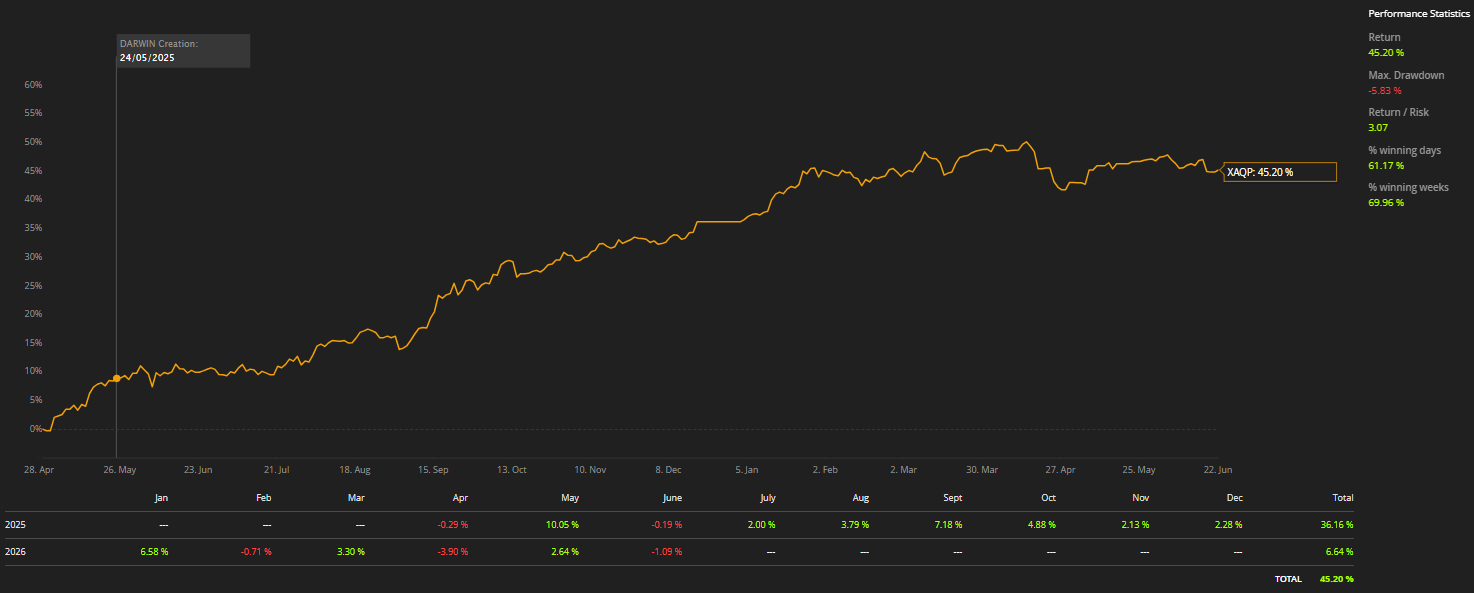Select the 2025 row label

click(15, 524)
